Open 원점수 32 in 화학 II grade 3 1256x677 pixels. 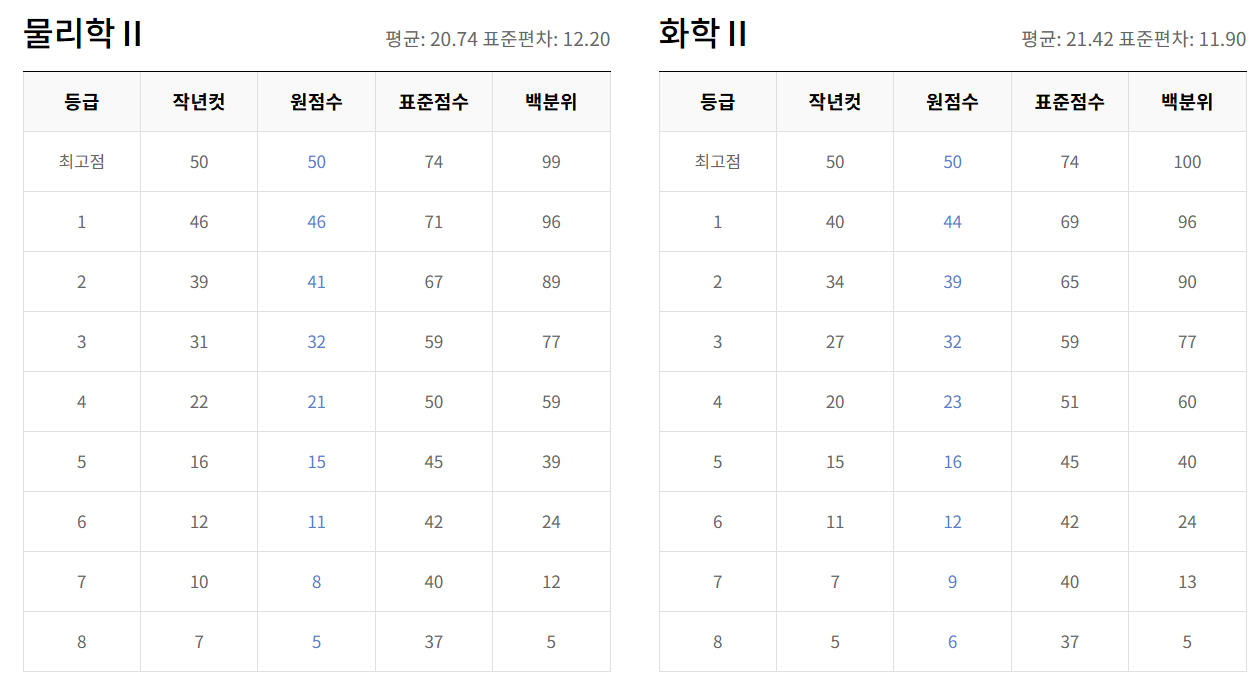tap(952, 342)
